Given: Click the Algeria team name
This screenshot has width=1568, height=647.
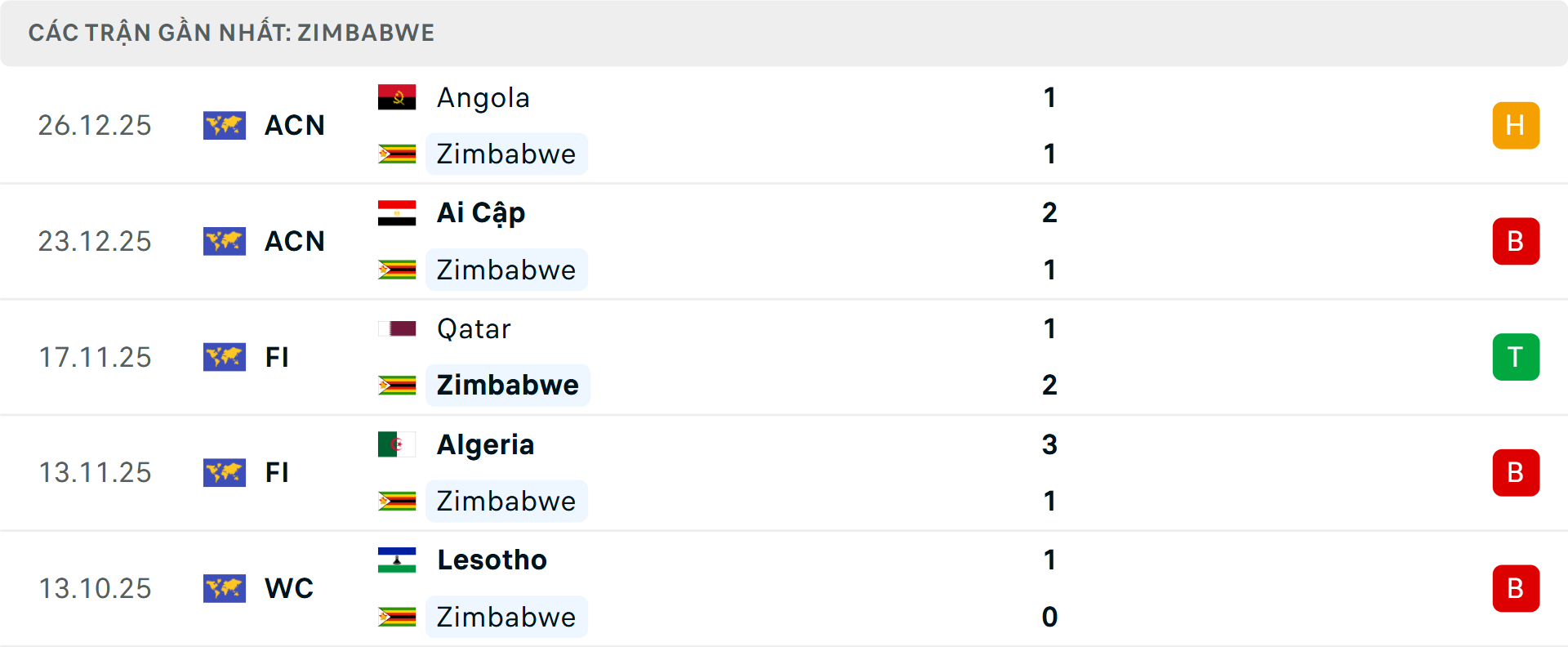Looking at the screenshot, I should [485, 444].
